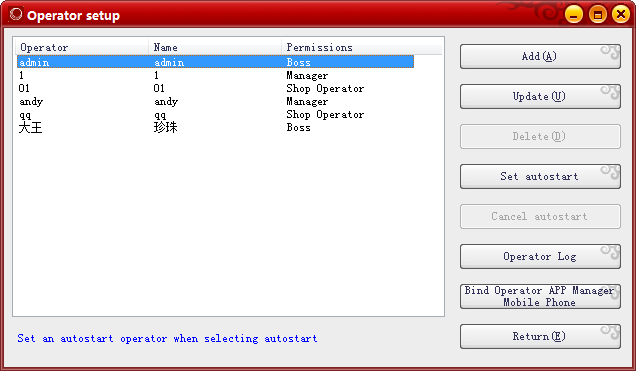Click the Add(A) button

pyautogui.click(x=540, y=56)
